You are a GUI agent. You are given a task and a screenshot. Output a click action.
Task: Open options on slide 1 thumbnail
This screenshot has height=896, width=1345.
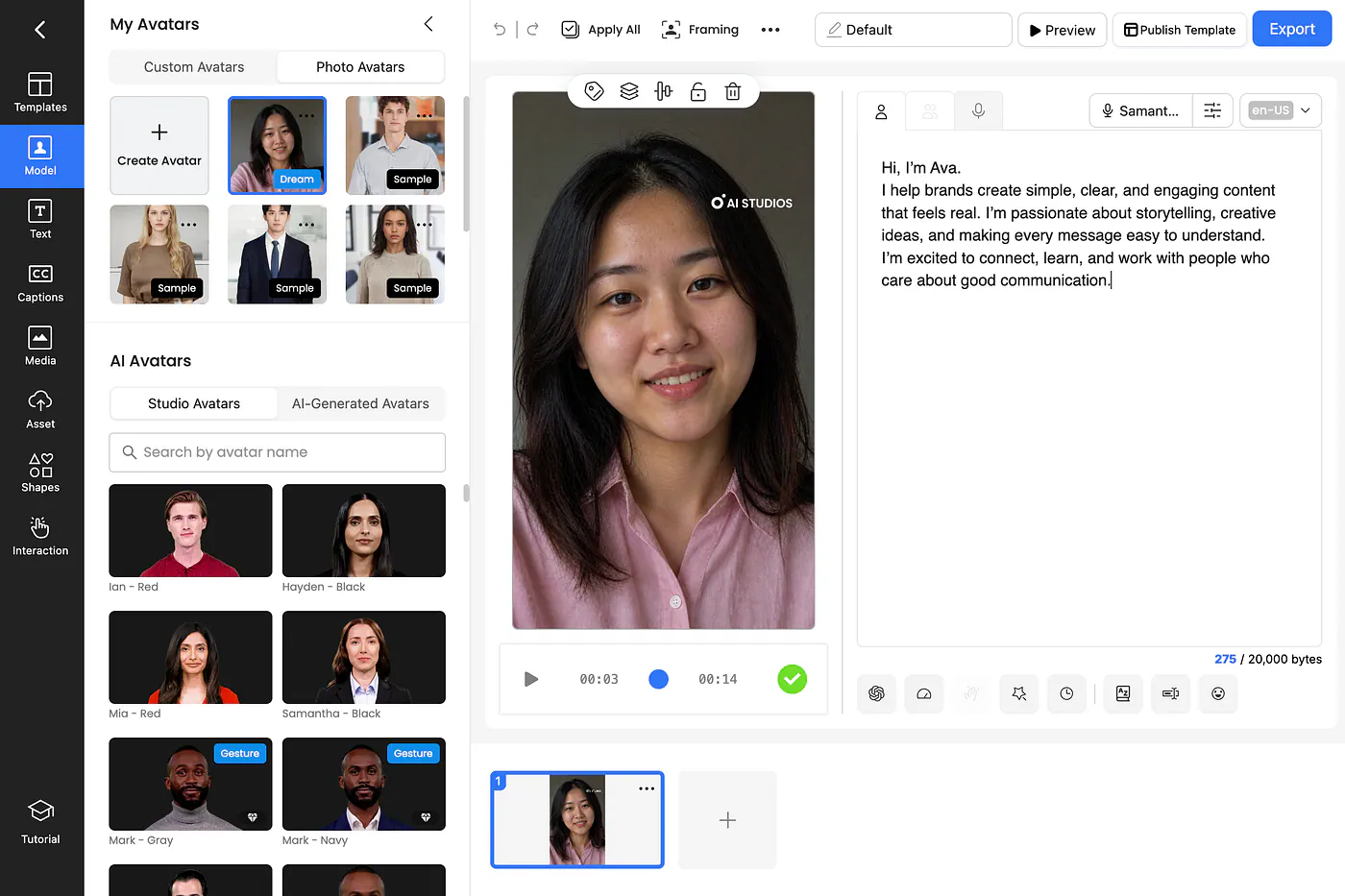click(x=647, y=788)
